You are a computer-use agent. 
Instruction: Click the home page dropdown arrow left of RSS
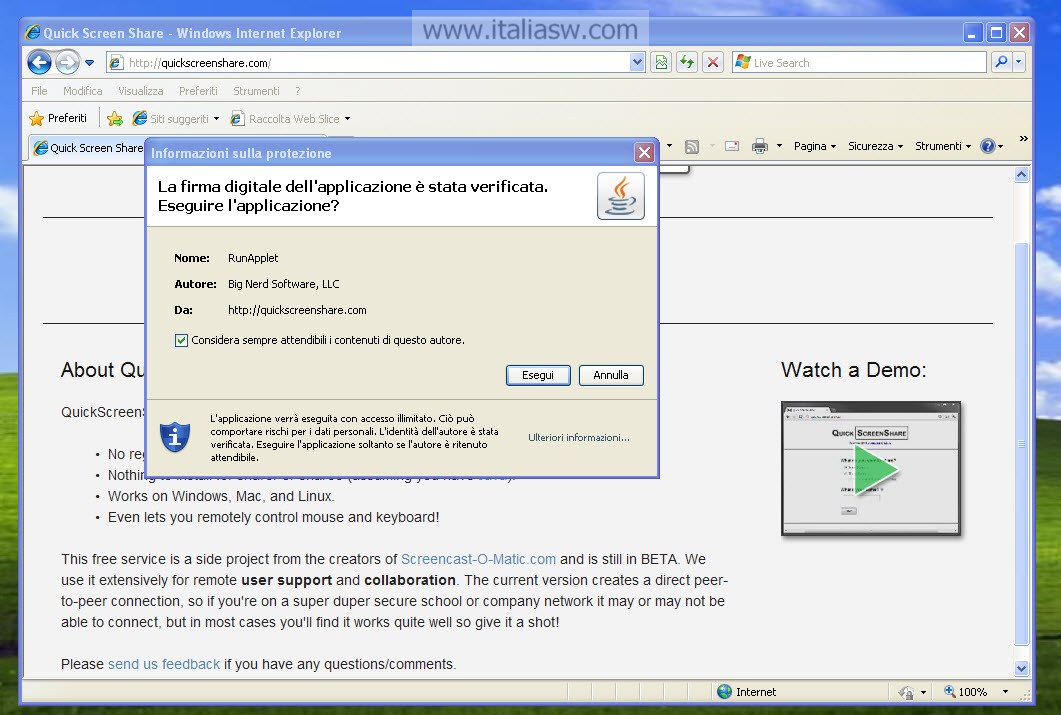(x=669, y=146)
